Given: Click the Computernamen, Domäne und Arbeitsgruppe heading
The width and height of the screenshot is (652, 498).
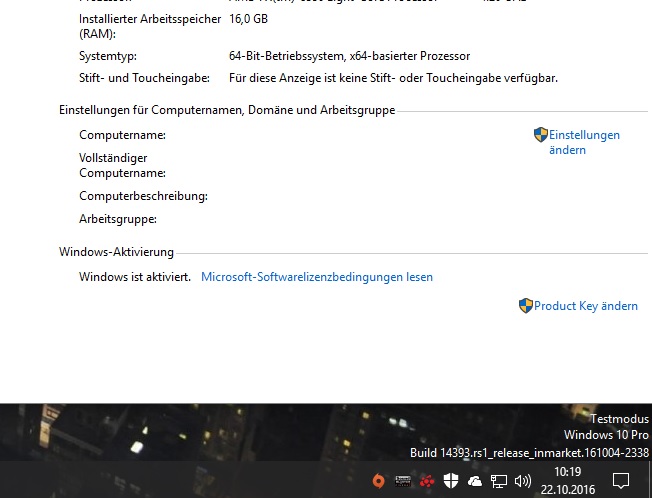Looking at the screenshot, I should (x=227, y=110).
